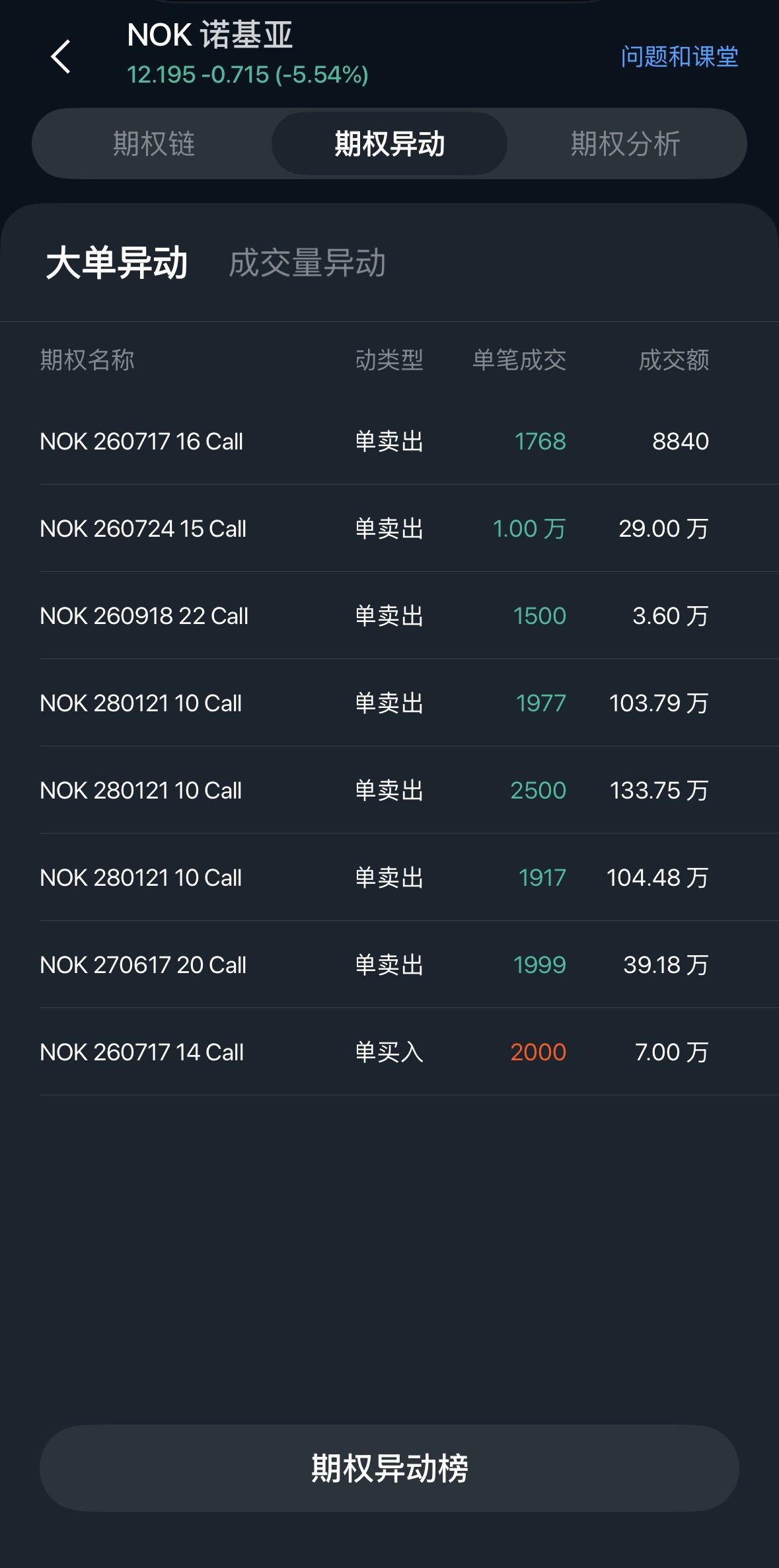Switch to 成交量异动 sub-tab

tap(307, 262)
